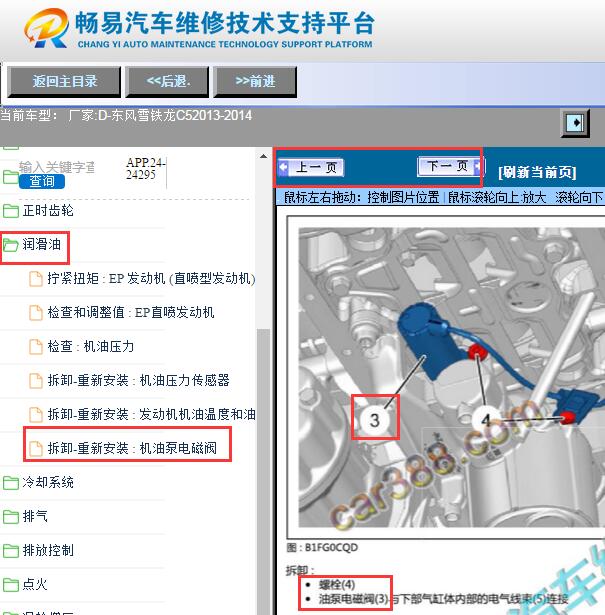Viewport: 605px width, 615px height.
Task: Expand the 正时齿轮 folder
Action: (48, 211)
